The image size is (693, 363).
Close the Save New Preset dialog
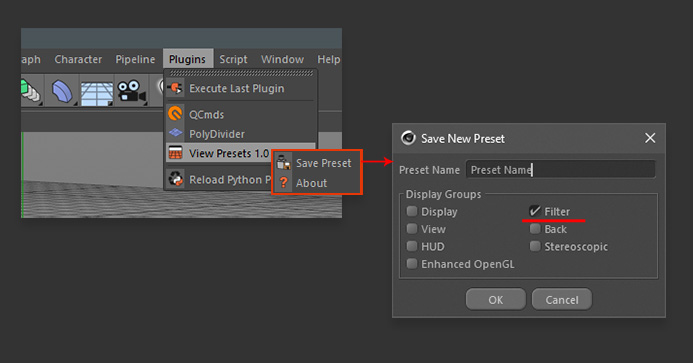(650, 138)
